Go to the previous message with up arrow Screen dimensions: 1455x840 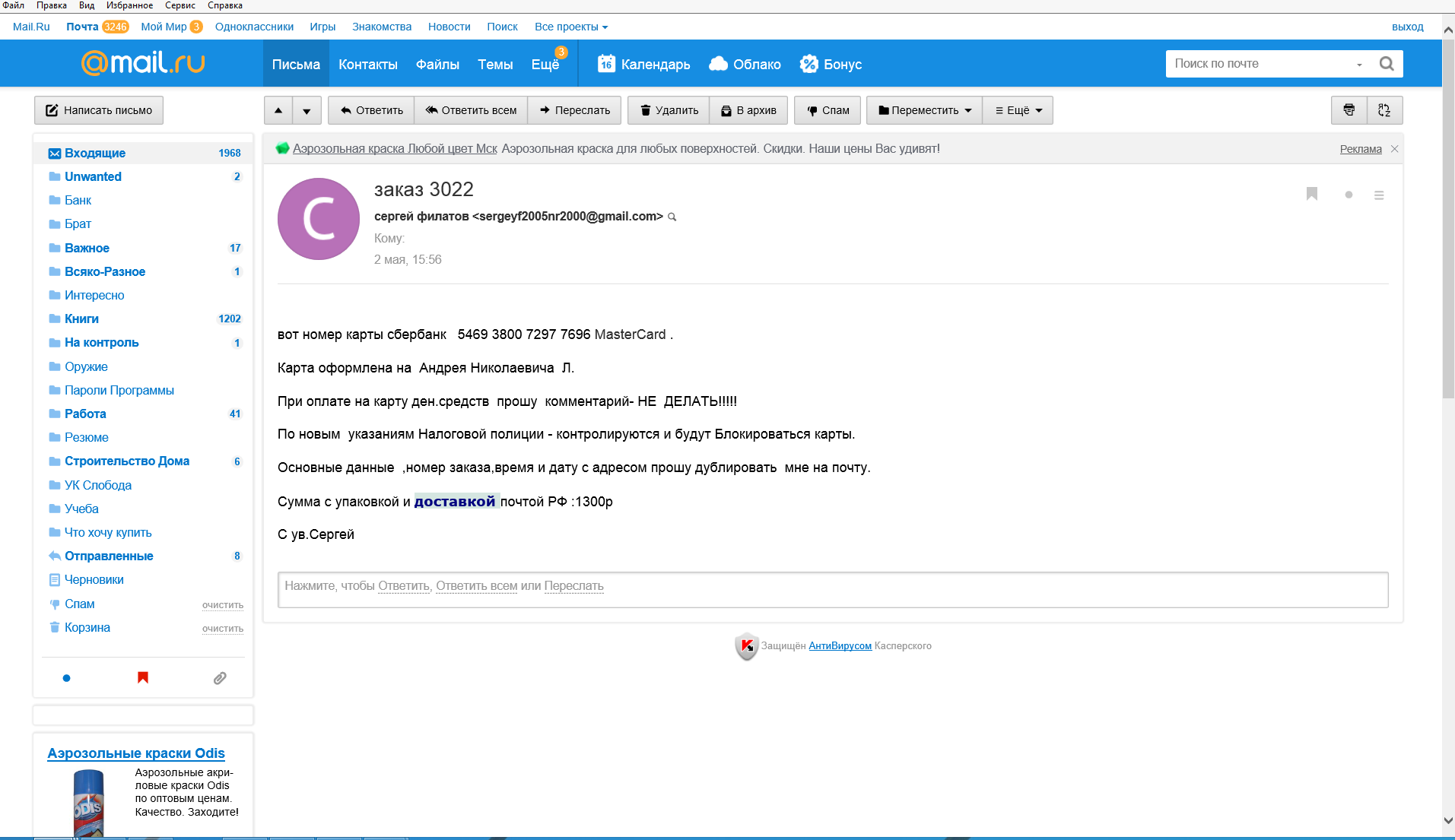278,110
